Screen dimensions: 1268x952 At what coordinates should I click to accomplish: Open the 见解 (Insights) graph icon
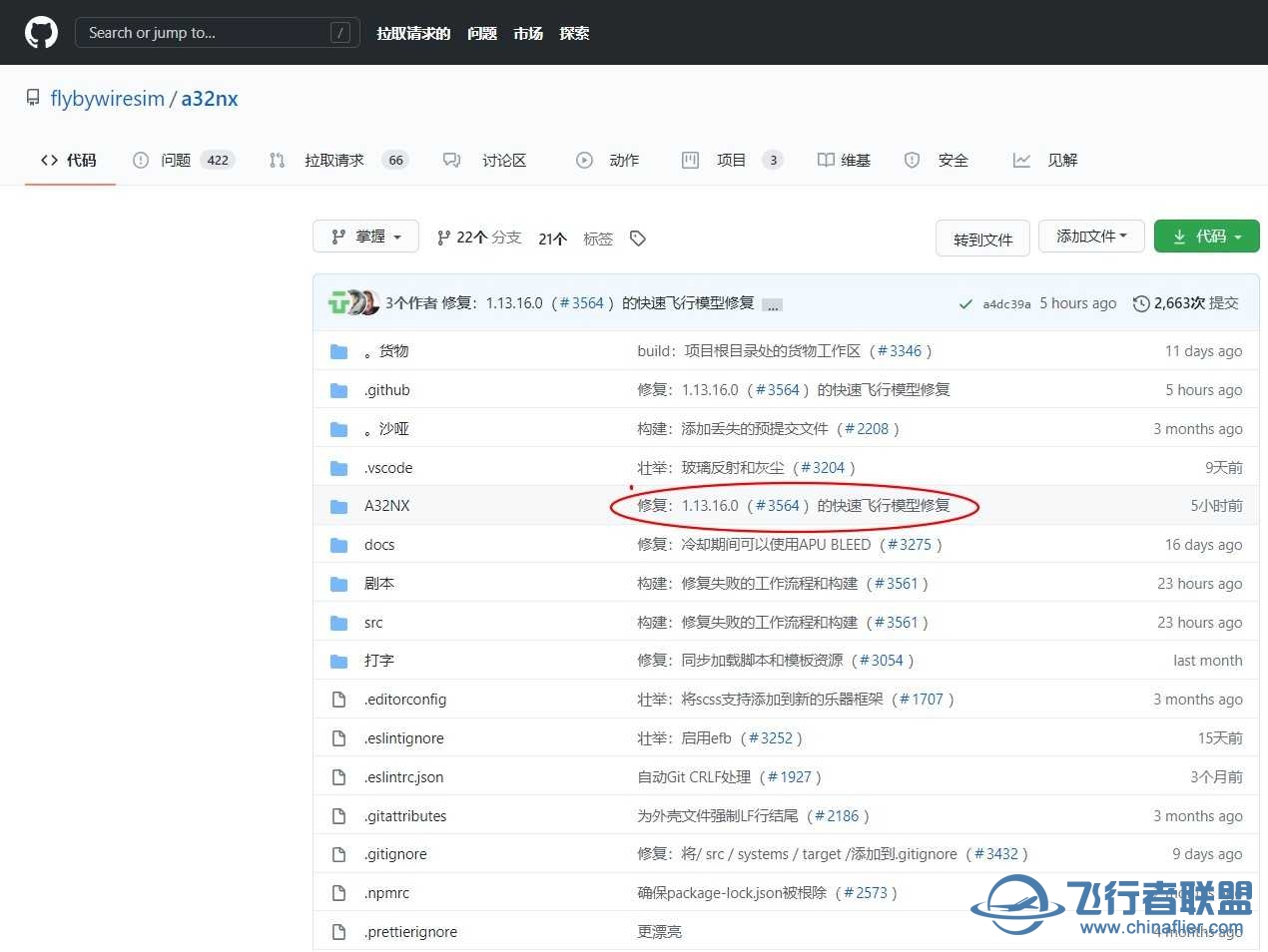1021,160
